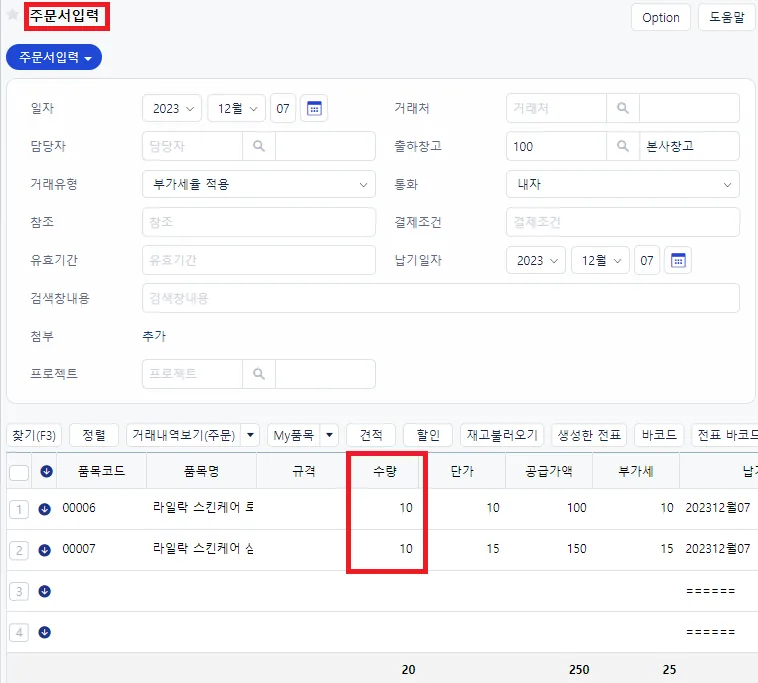This screenshot has height=683, width=758.
Task: Open the 통화 내자 dropdown
Action: click(x=623, y=184)
